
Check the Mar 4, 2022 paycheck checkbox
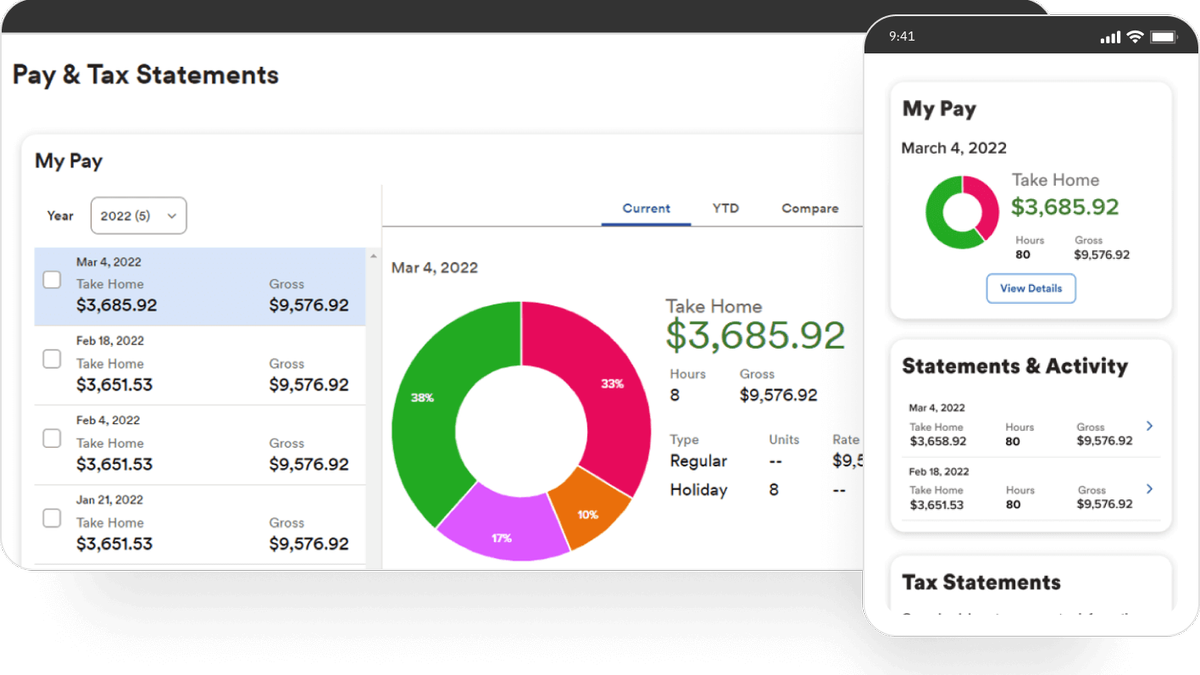51,280
